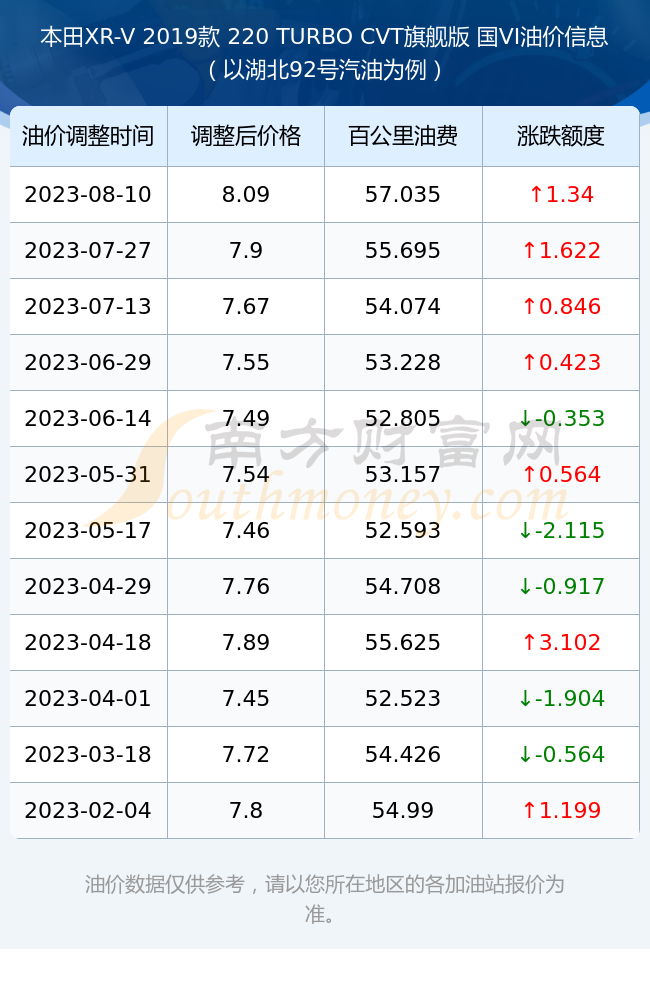Select the 54.99 fuel cost cell
Screen dimensions: 650x1000
[x=403, y=811]
